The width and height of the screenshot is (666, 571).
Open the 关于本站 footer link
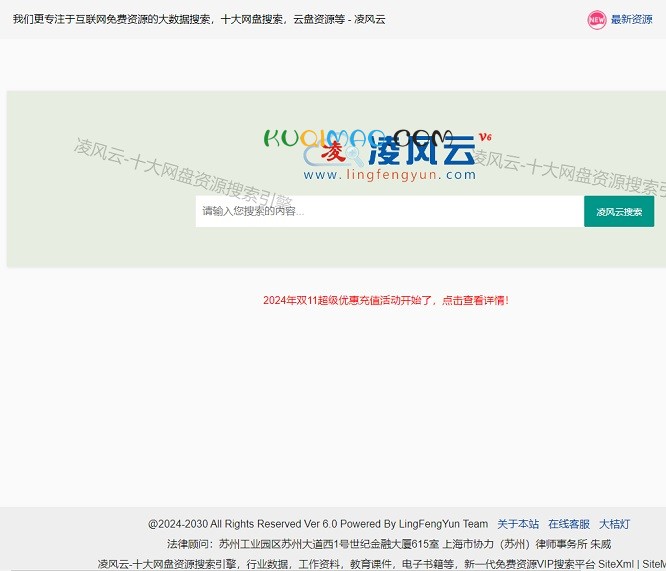click(x=518, y=524)
